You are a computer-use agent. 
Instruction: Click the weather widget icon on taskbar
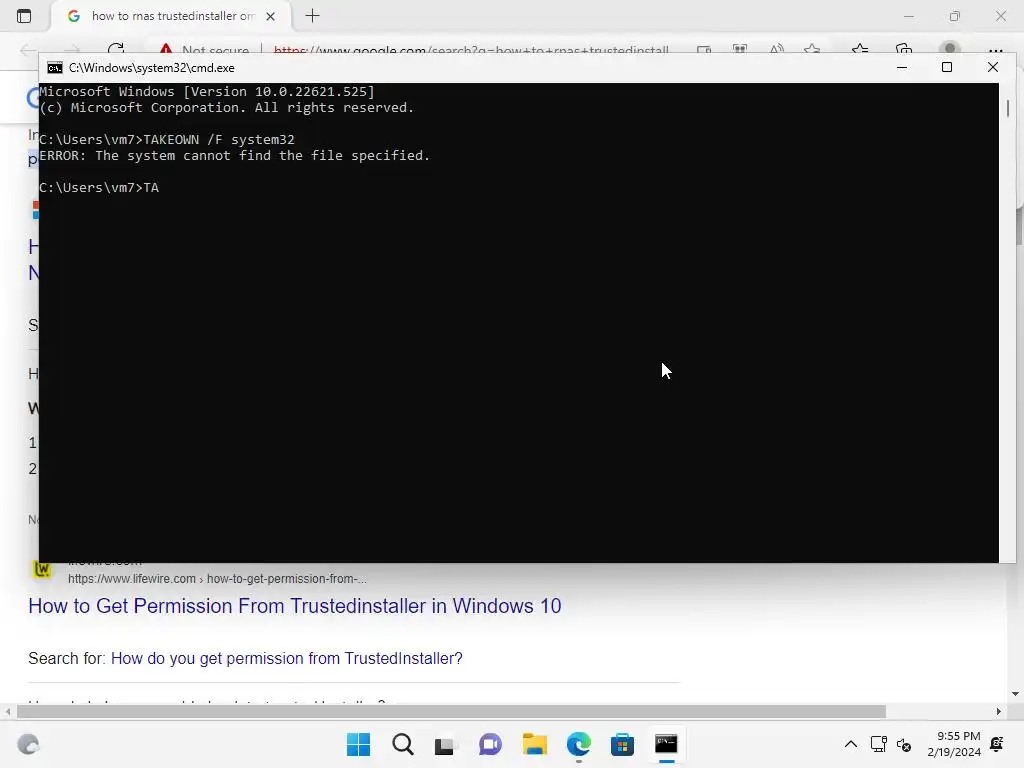click(28, 744)
